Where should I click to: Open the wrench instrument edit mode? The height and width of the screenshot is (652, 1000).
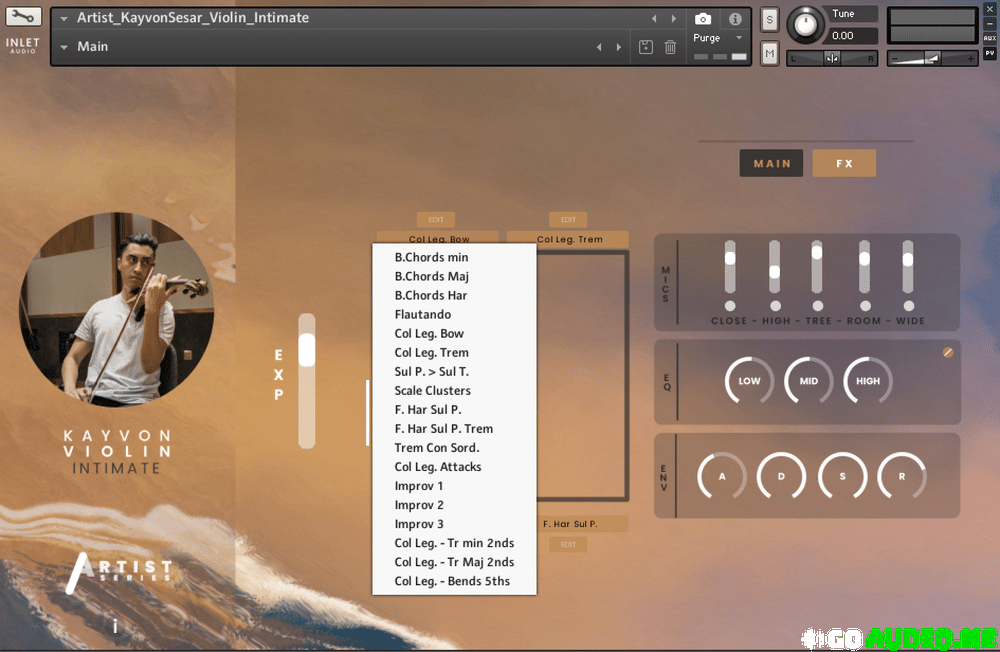pos(24,17)
